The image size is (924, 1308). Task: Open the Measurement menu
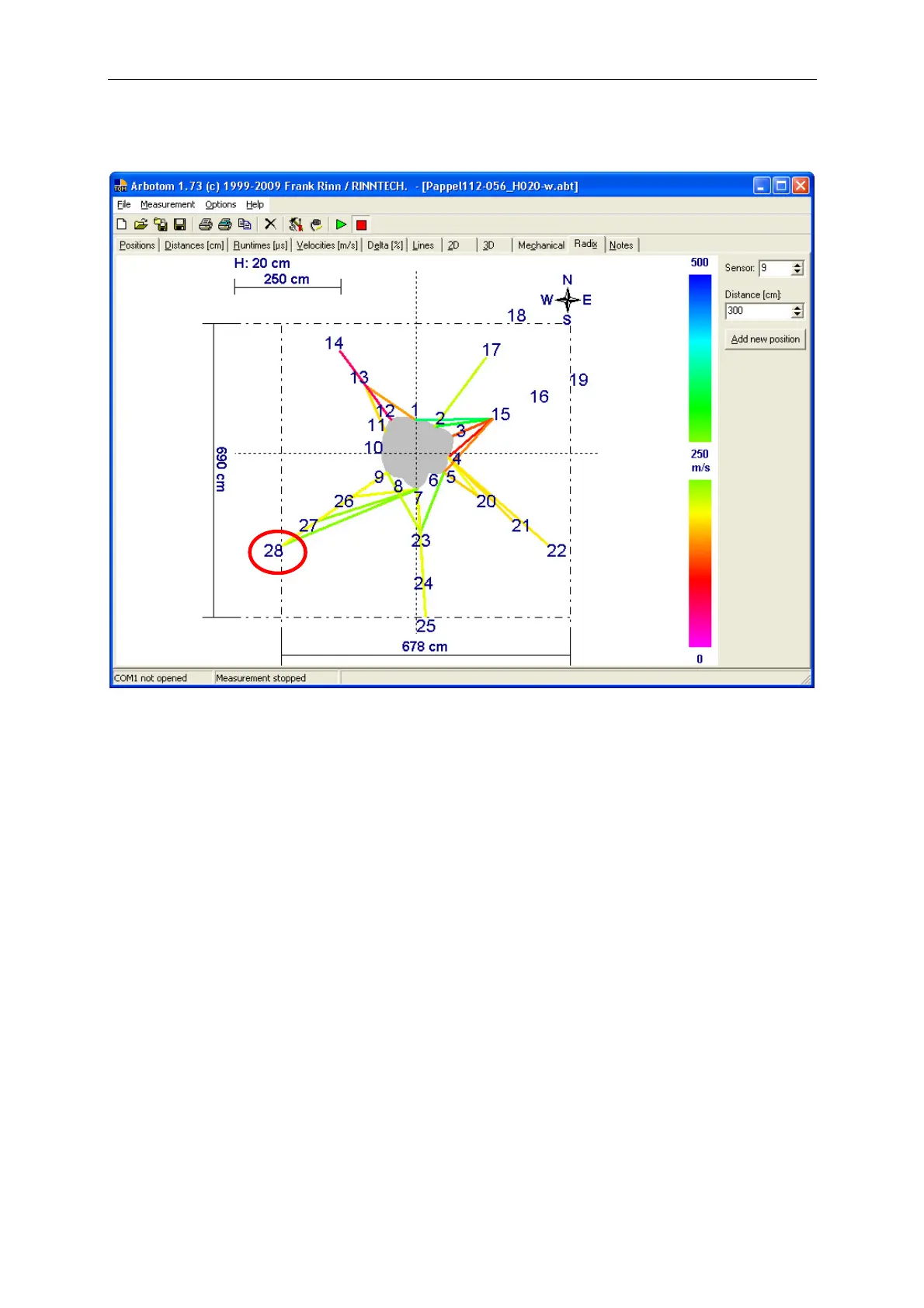(x=168, y=205)
